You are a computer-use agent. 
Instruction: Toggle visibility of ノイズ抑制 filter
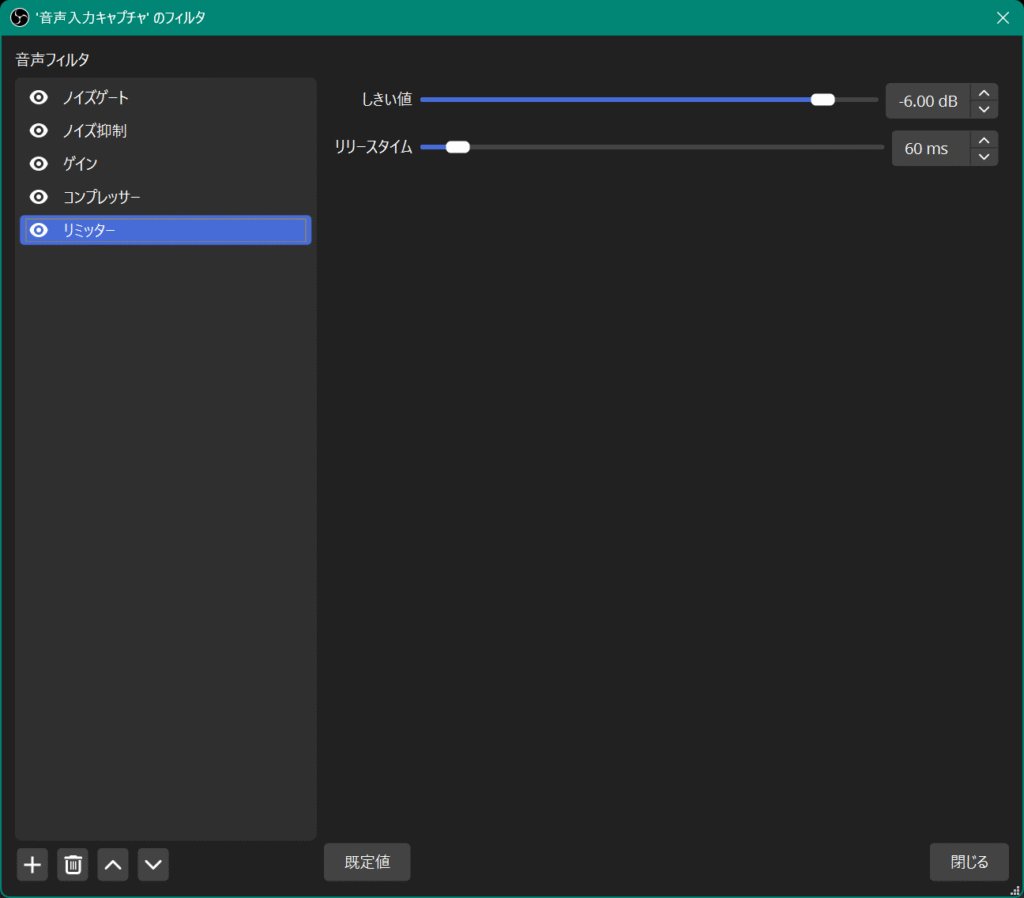point(39,131)
